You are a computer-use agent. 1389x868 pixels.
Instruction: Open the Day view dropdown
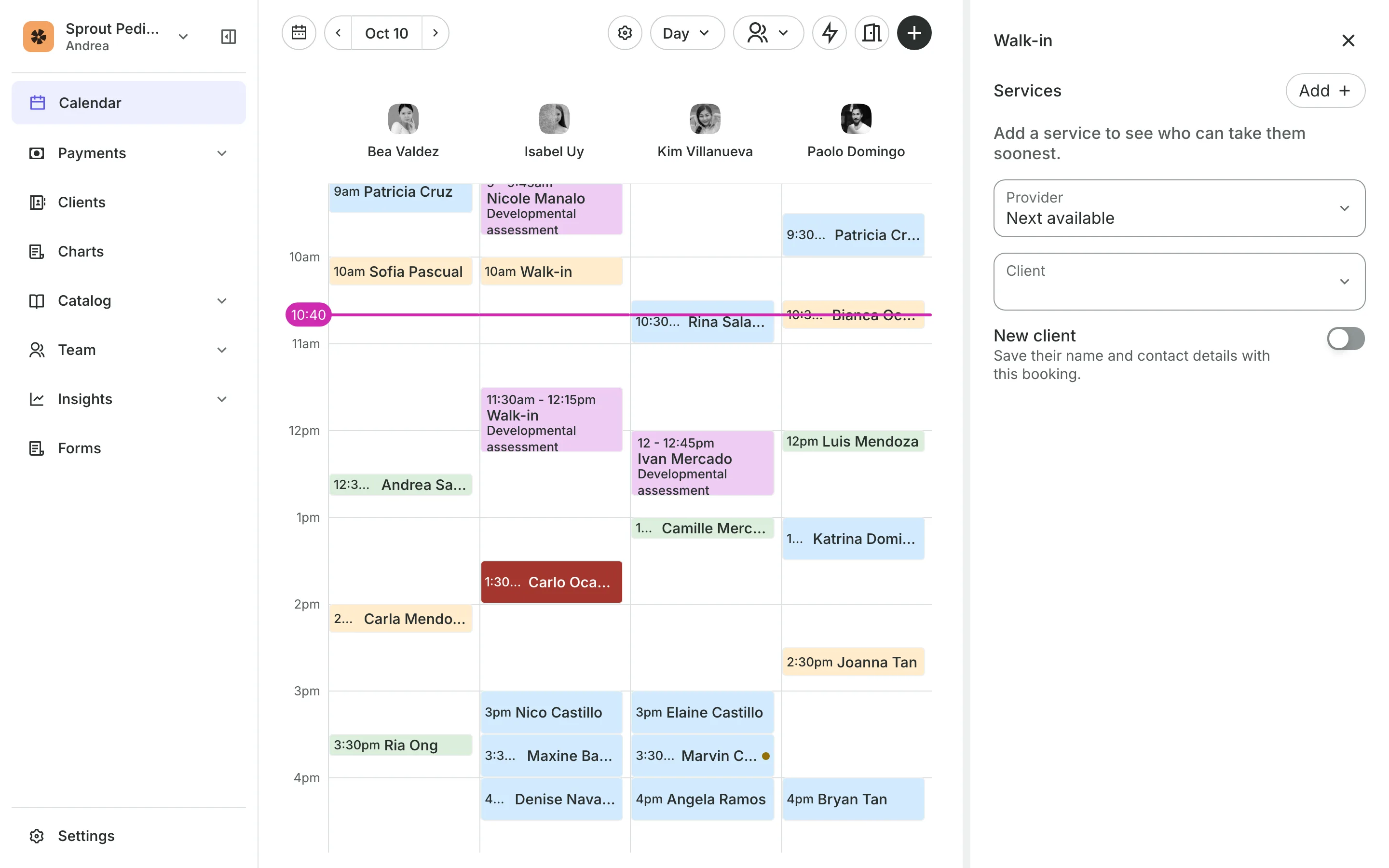pos(687,33)
